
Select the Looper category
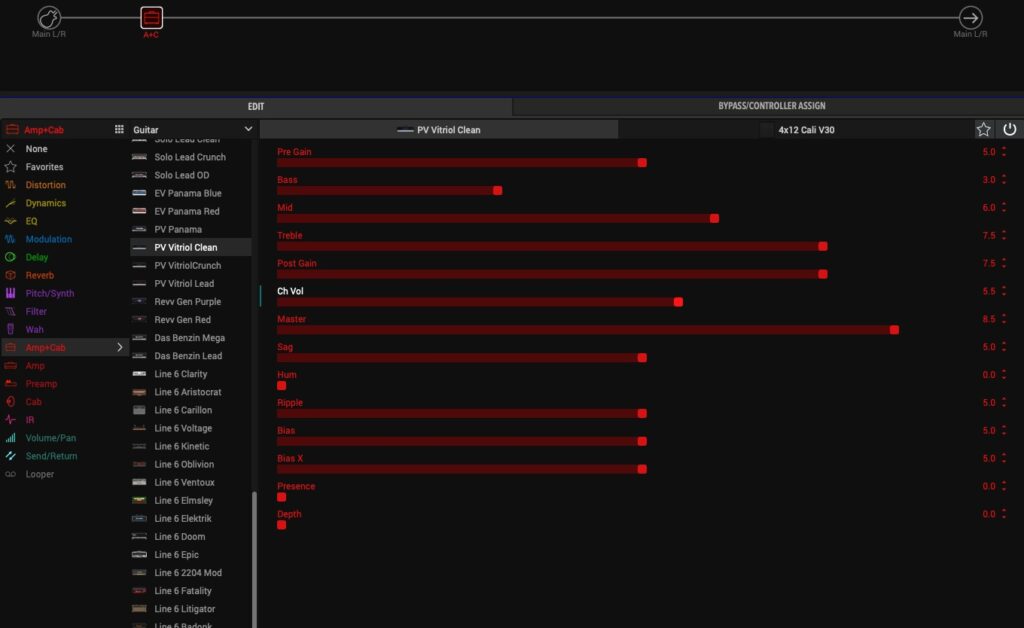tap(40, 474)
